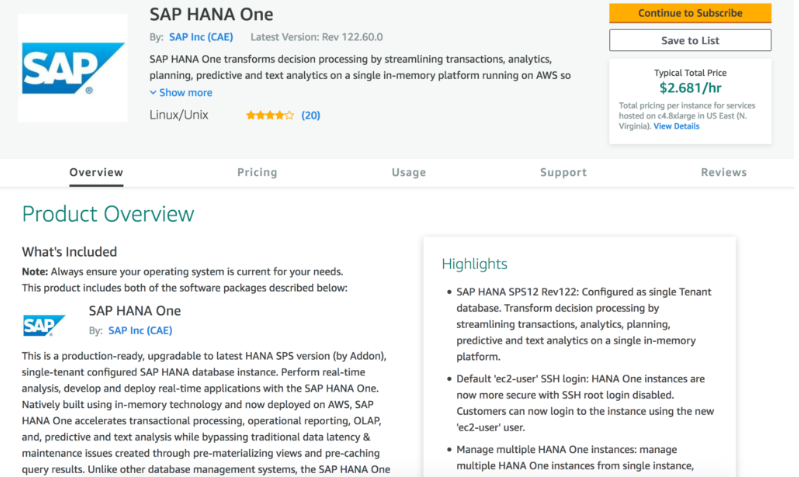Go to the Usage tab
This screenshot has height=477, width=799.
click(409, 172)
